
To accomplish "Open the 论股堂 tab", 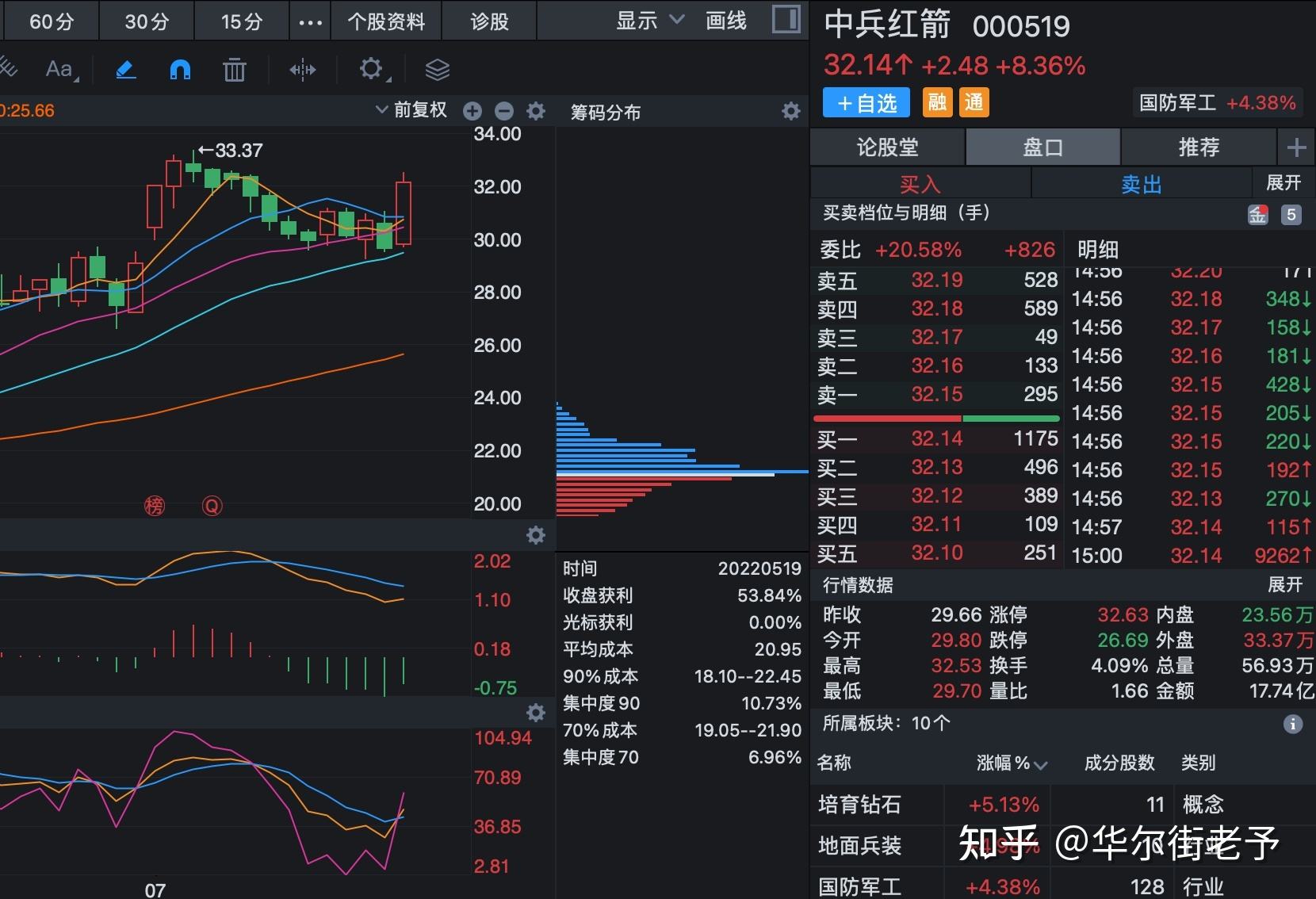I will 888,147.
